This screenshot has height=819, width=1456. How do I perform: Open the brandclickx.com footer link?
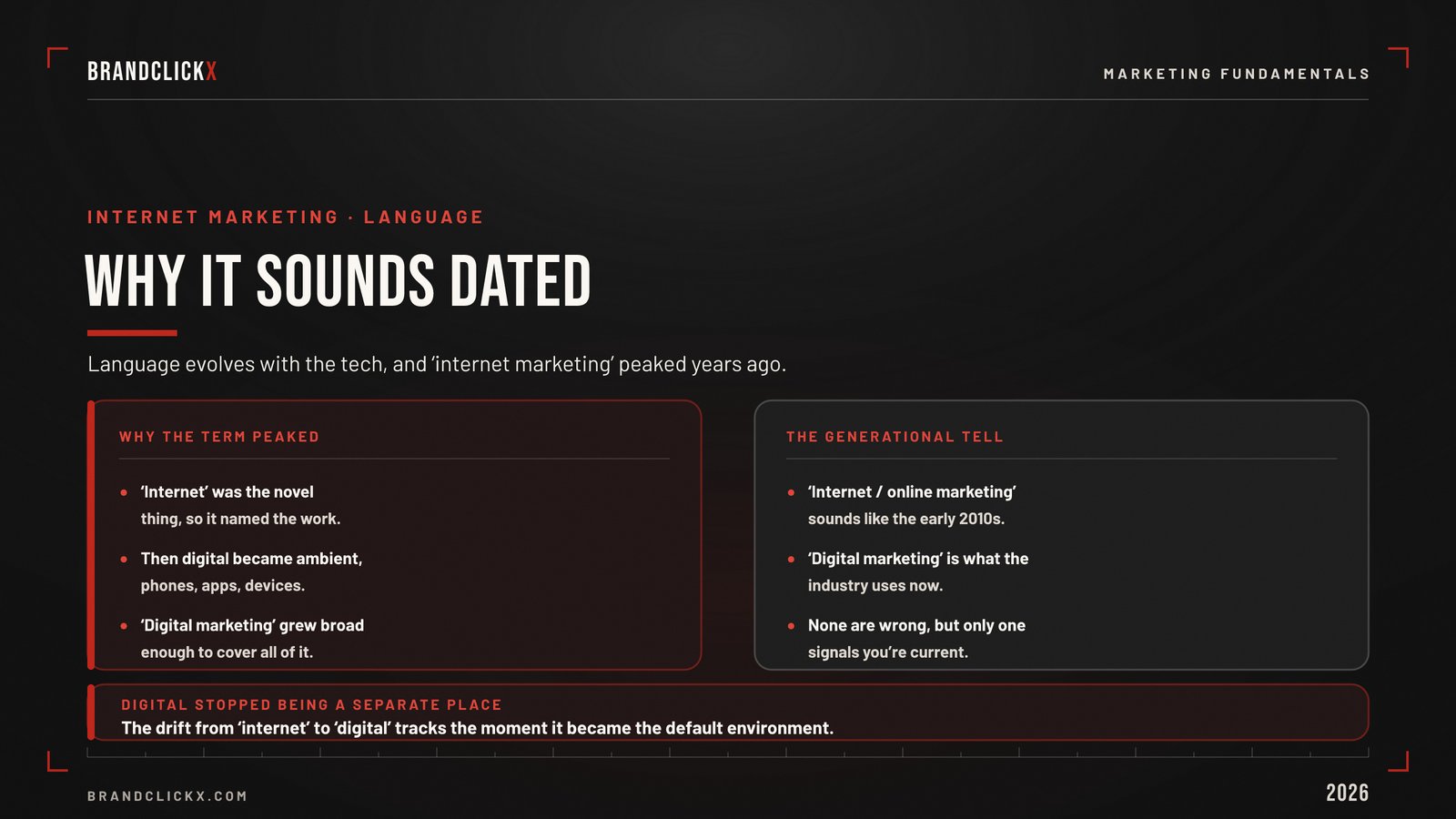(167, 796)
